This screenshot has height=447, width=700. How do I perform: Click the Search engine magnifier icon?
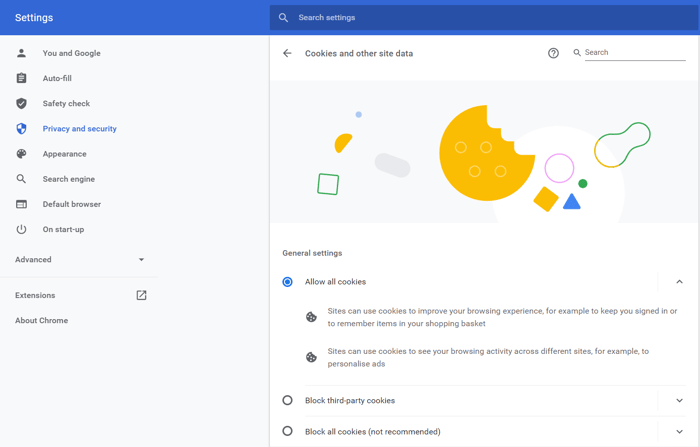pyautogui.click(x=21, y=179)
